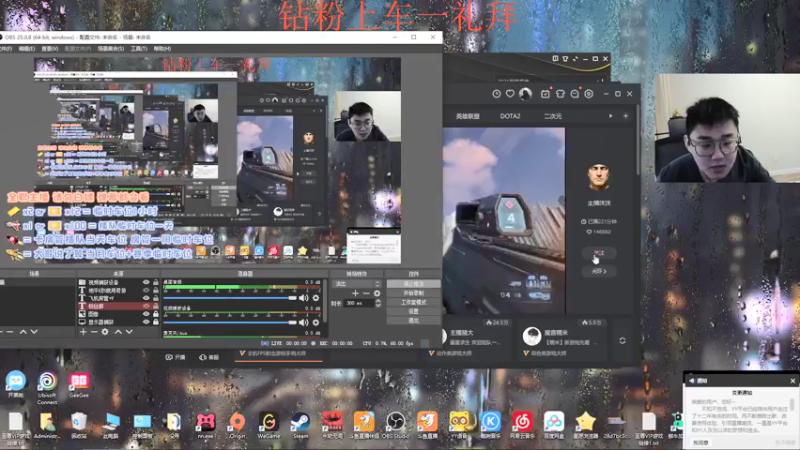The width and height of the screenshot is (800, 450).
Task: Add a new category tab with plus icon
Action: tap(626, 116)
